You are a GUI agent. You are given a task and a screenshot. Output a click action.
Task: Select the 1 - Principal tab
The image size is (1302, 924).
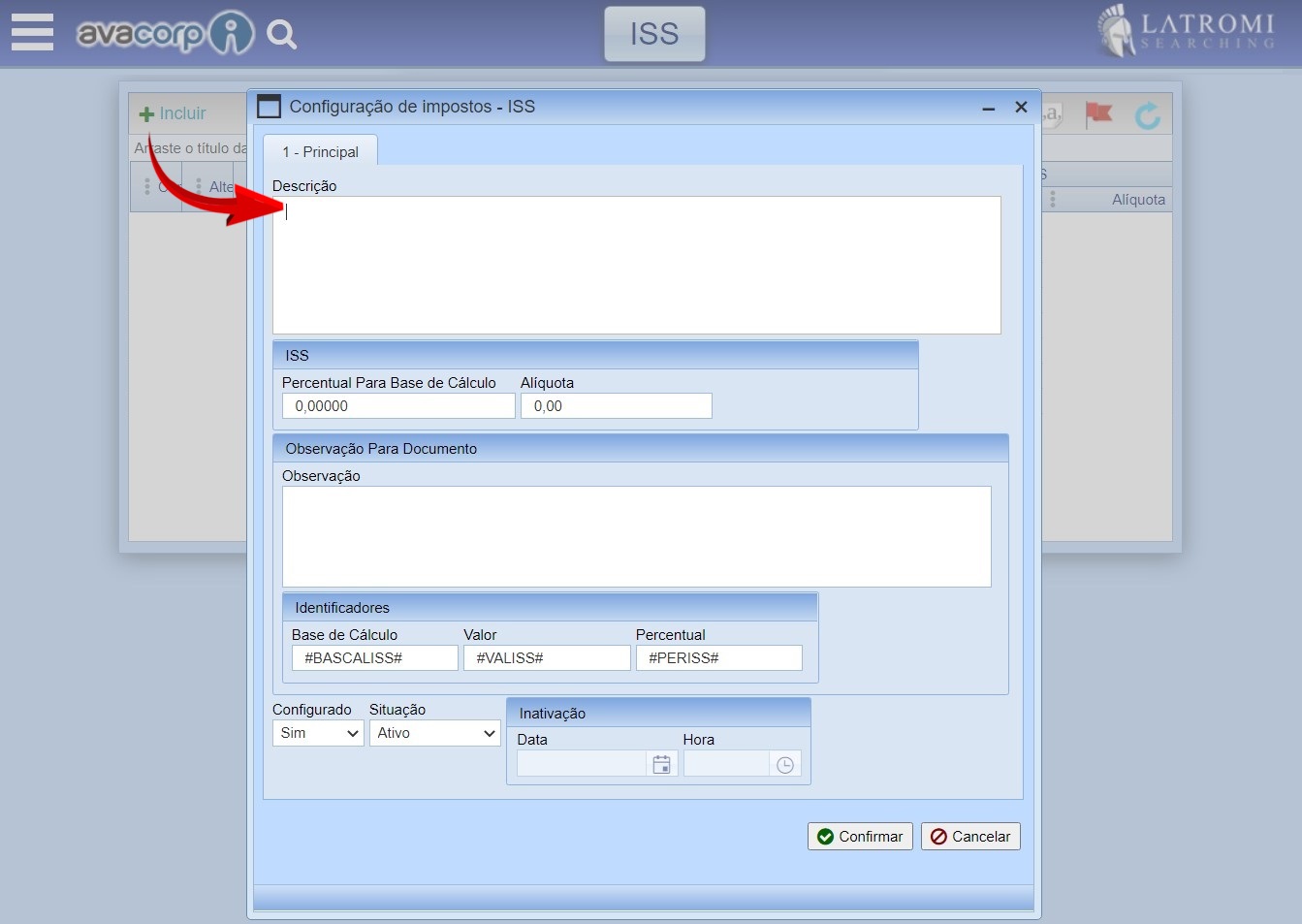pos(320,152)
